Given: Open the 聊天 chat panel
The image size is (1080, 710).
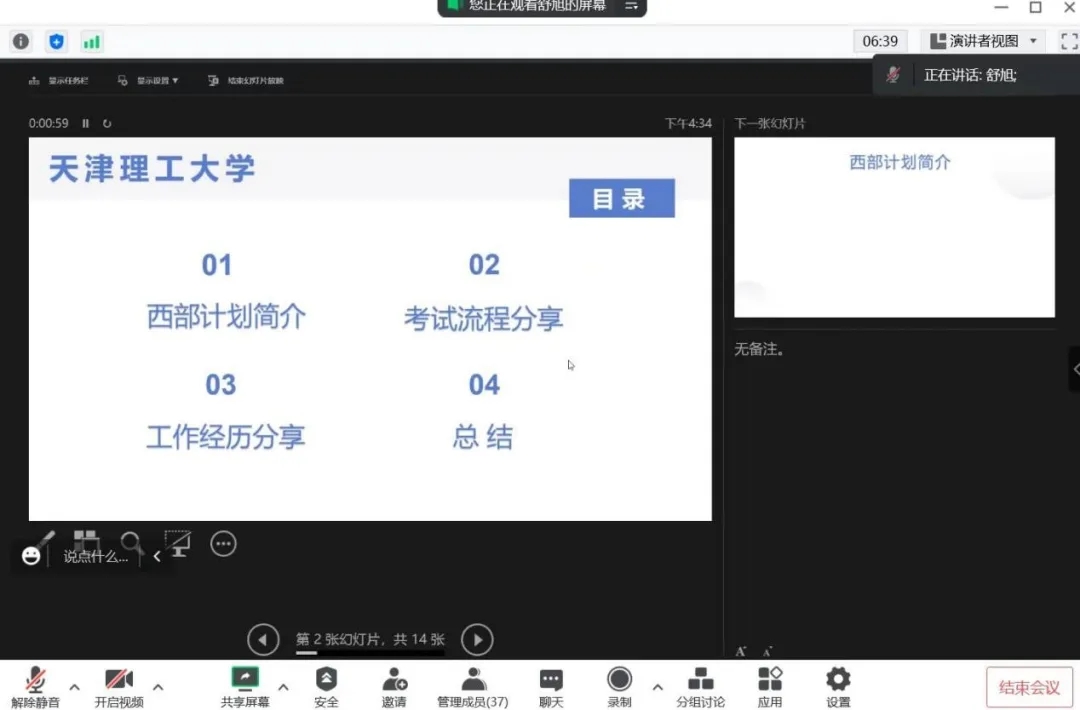Looking at the screenshot, I should (x=551, y=681).
